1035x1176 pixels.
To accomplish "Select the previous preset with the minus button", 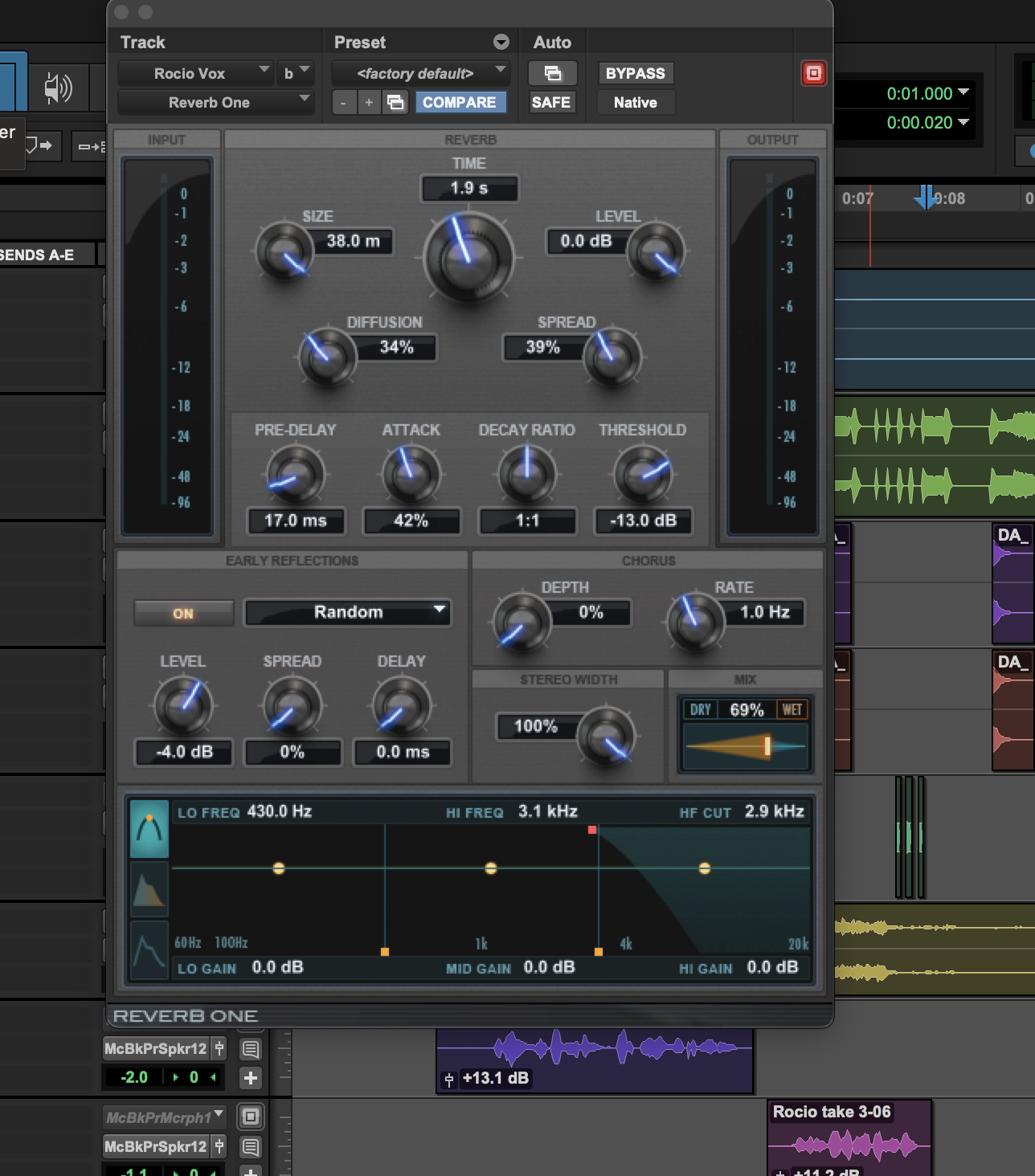I will click(344, 102).
